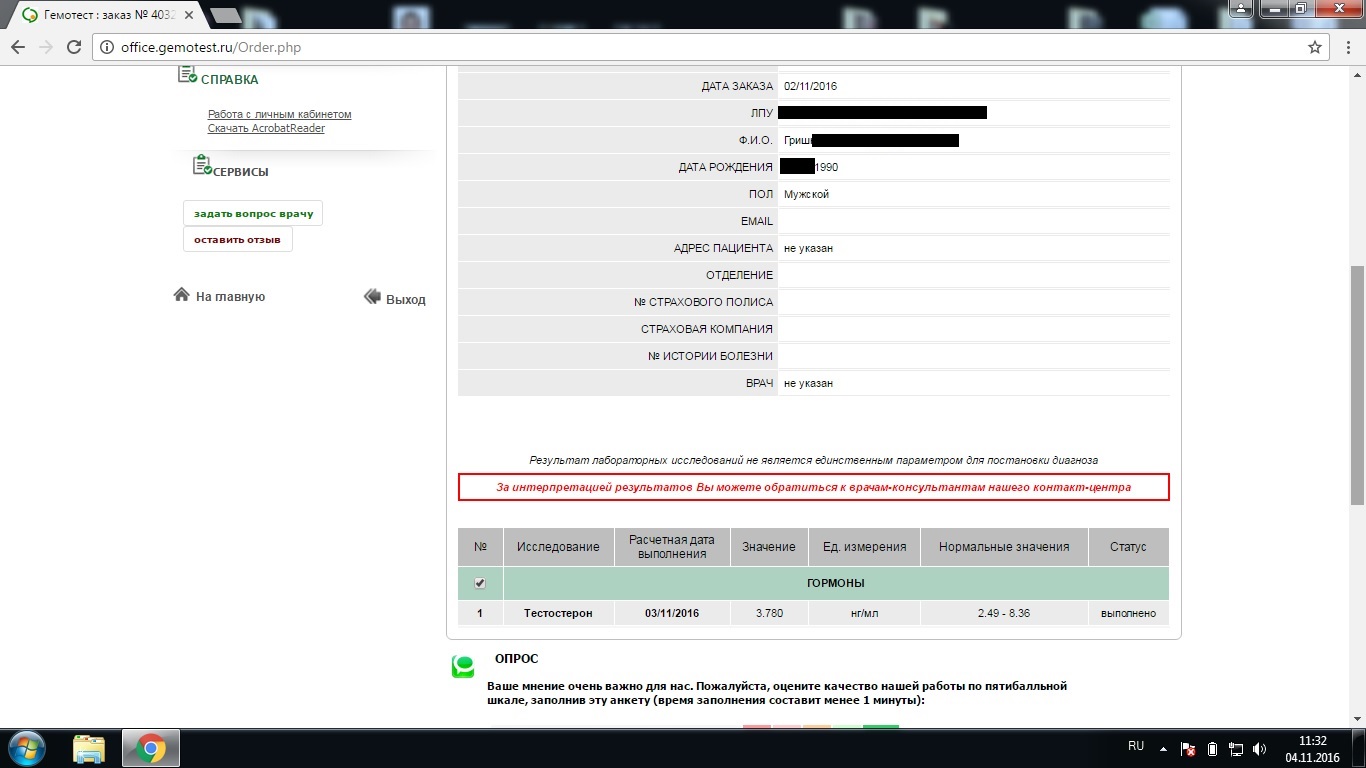Switch input language from RU indicator

[x=1135, y=747]
